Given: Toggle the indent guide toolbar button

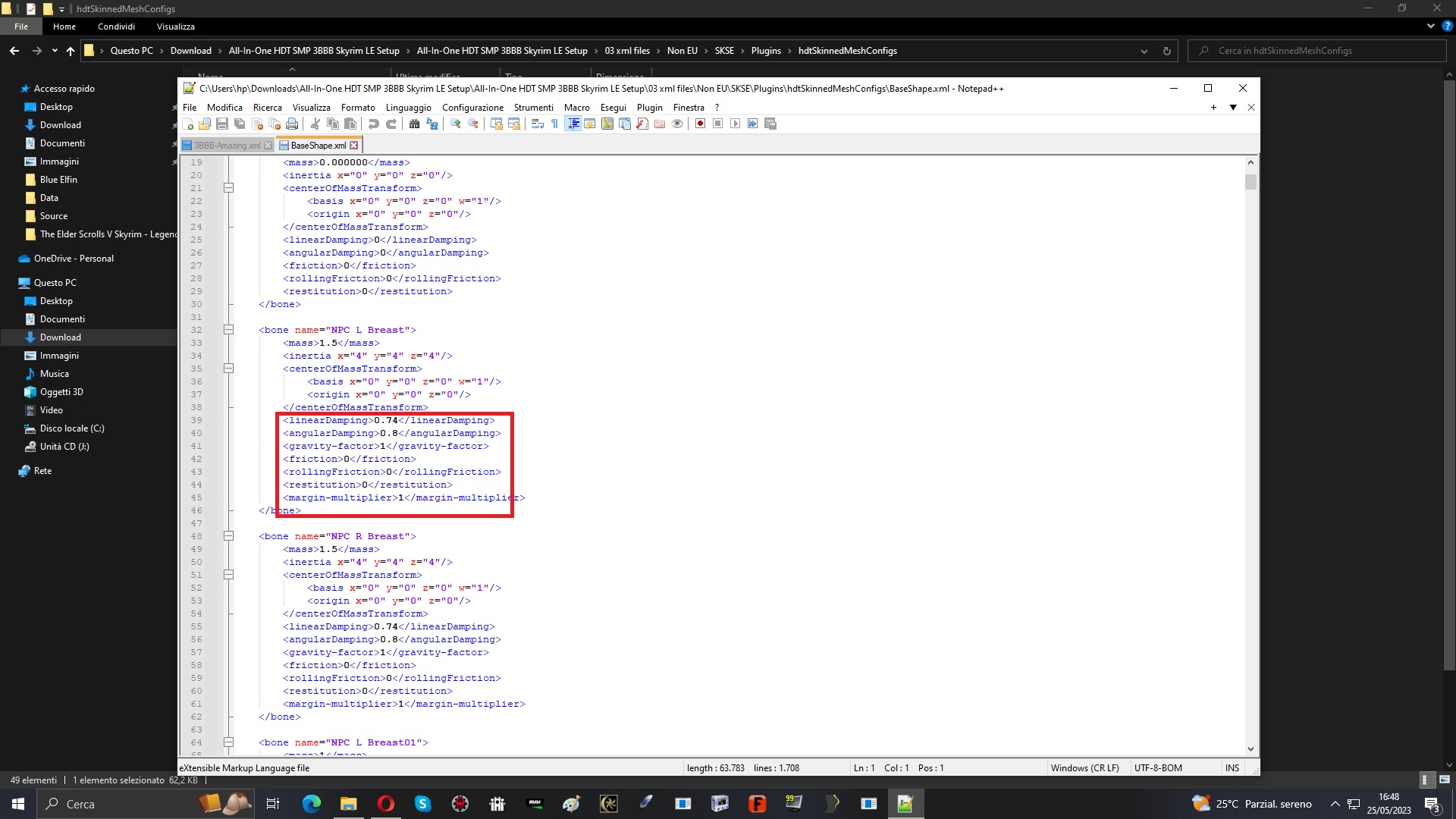Looking at the screenshot, I should (573, 124).
